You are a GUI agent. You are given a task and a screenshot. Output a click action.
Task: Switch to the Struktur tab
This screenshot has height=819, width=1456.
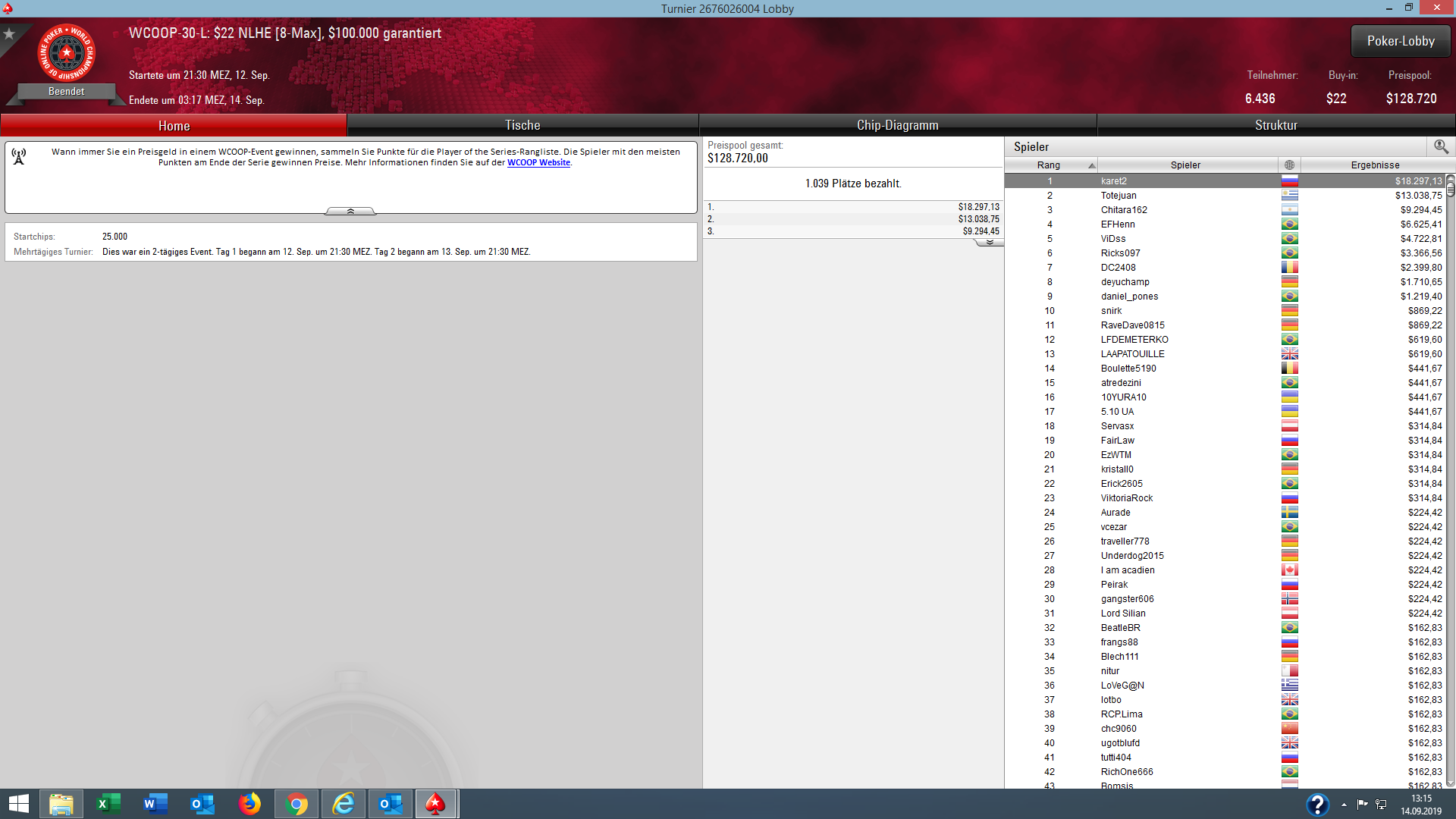tap(1276, 125)
